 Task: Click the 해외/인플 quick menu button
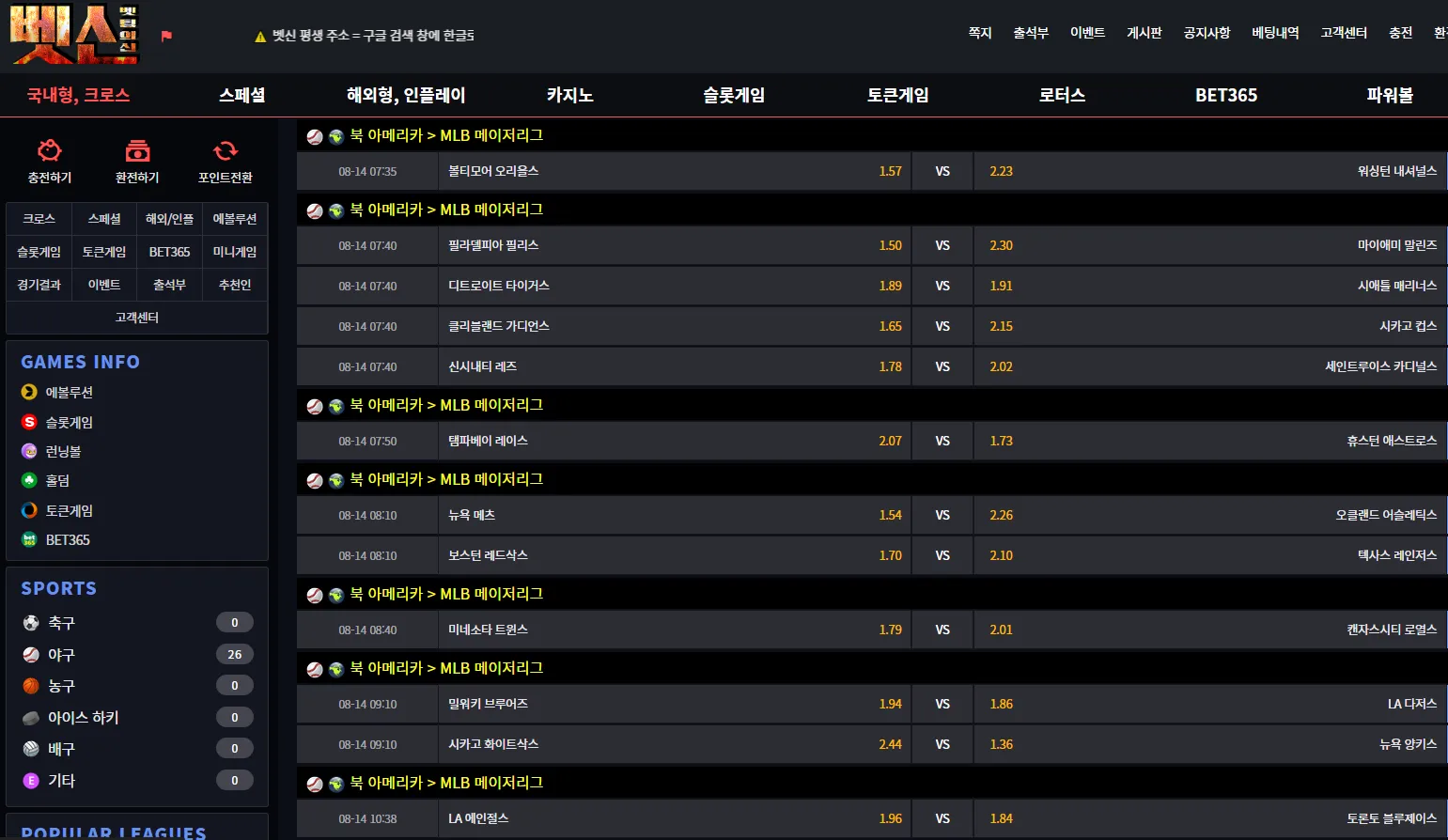tap(170, 219)
